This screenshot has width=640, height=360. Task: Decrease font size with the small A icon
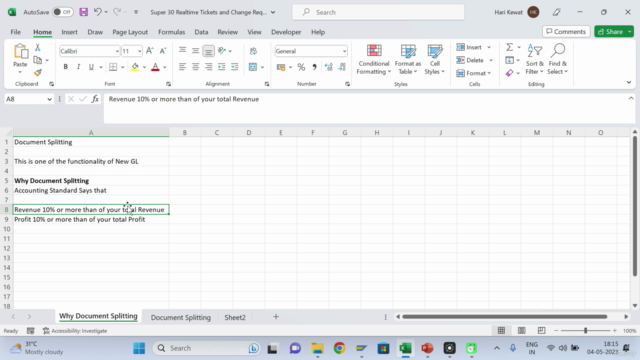tap(162, 51)
